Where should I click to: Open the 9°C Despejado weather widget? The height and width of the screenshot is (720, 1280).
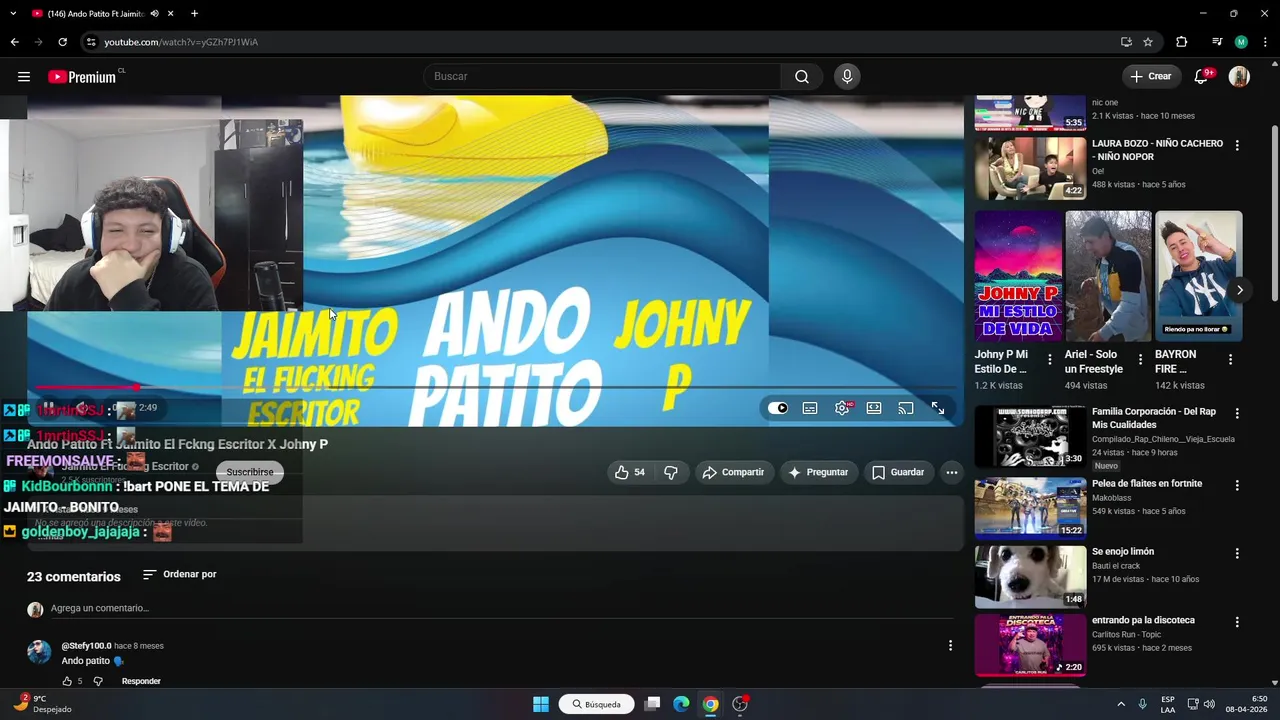point(42,704)
